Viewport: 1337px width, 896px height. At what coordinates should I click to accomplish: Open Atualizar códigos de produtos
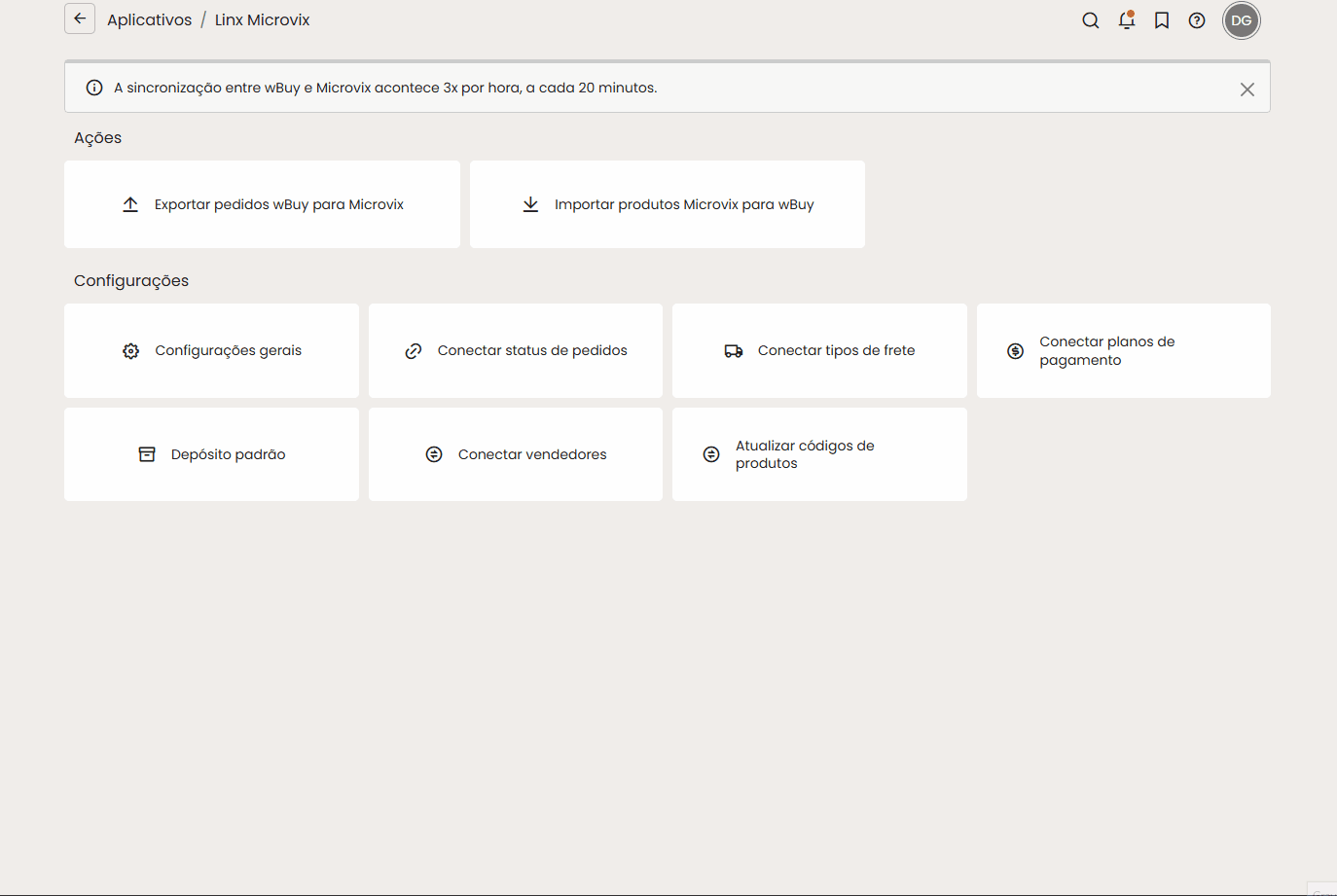(x=819, y=454)
